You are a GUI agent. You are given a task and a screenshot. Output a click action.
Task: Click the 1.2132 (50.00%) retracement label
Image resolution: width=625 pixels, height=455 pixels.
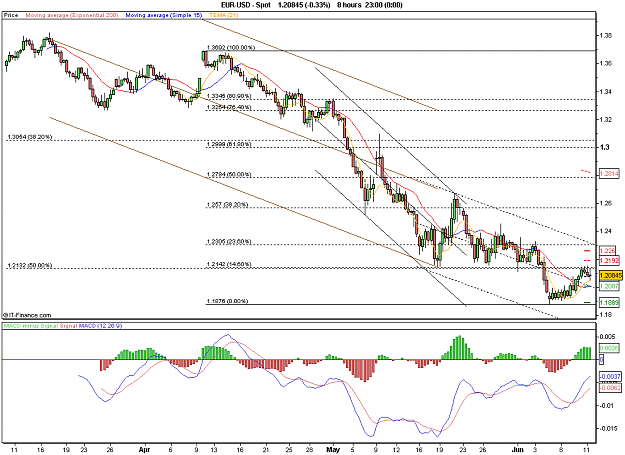click(x=29, y=265)
